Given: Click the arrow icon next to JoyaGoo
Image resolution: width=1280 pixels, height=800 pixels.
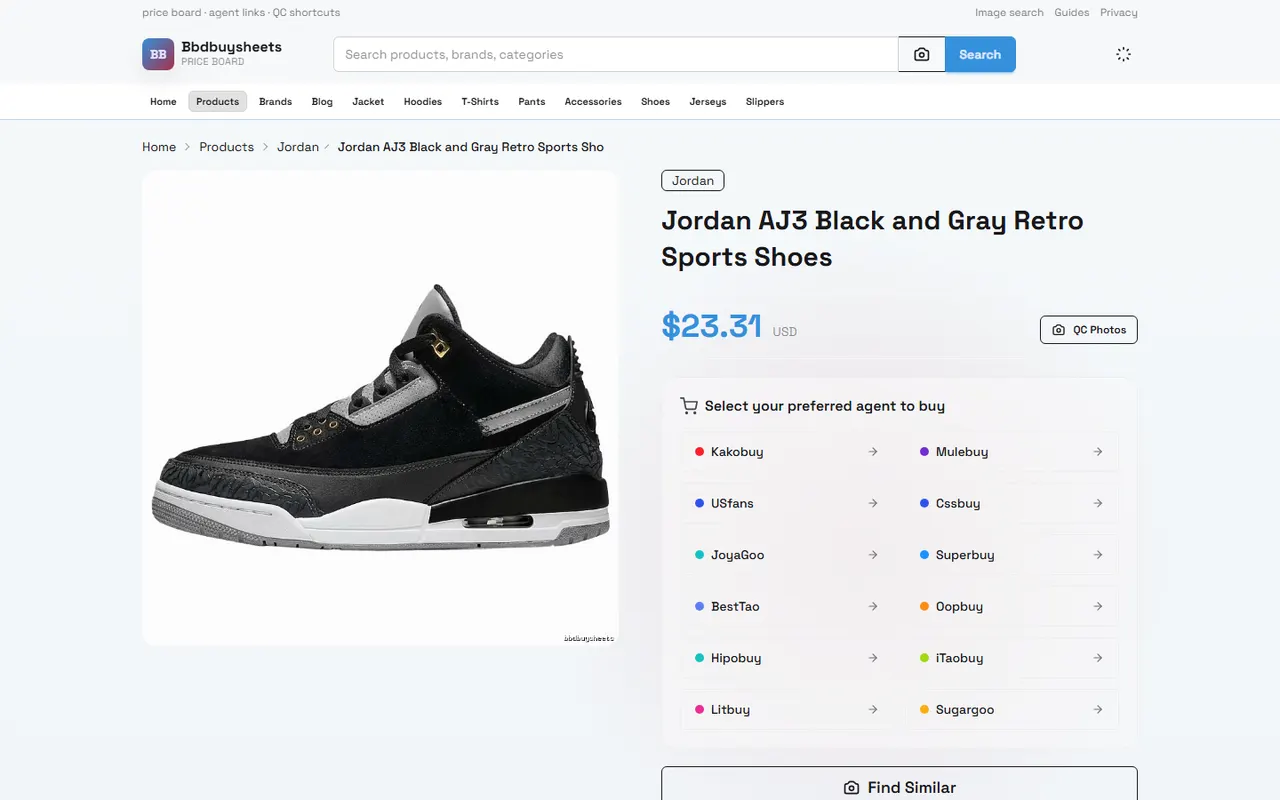Looking at the screenshot, I should pyautogui.click(x=873, y=555).
